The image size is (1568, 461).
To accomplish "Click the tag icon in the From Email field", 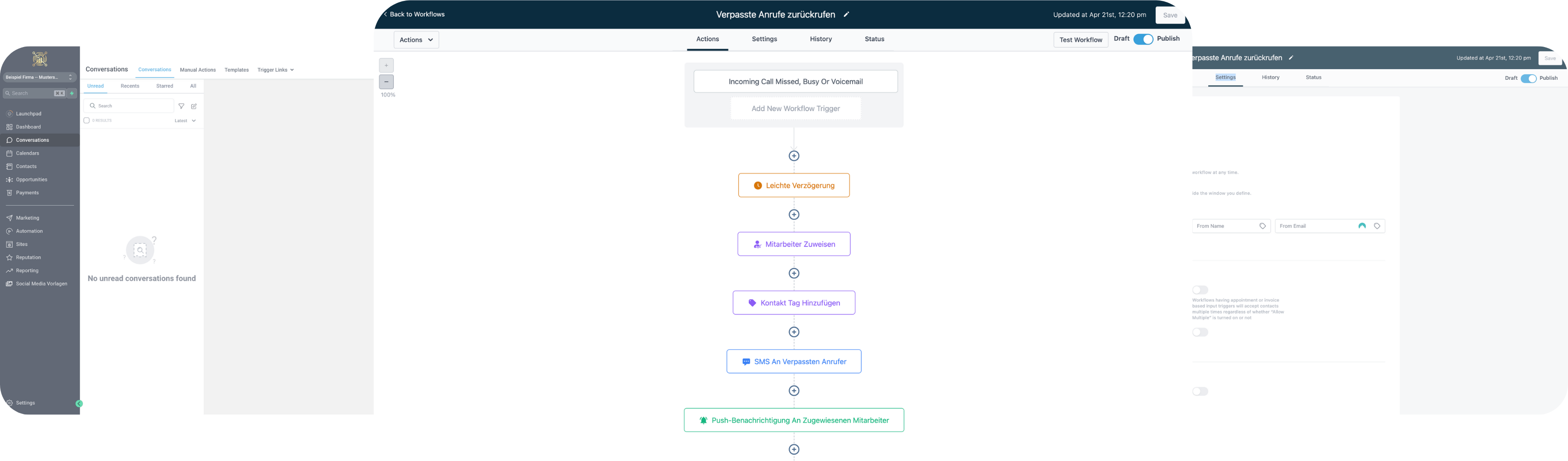I will pyautogui.click(x=1377, y=226).
